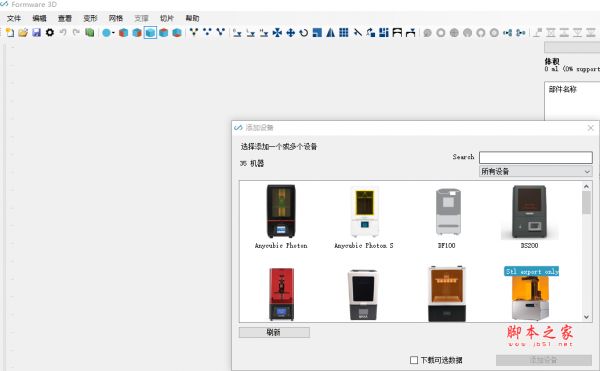Click the device list scrollbar up arrow
This screenshot has height=371, width=600.
[586, 186]
